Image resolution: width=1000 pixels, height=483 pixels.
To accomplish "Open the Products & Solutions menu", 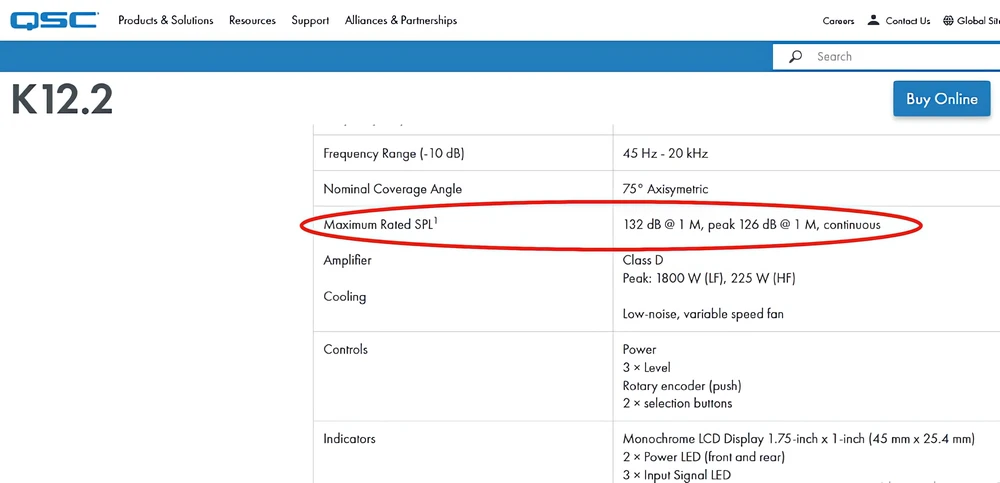I will [166, 20].
